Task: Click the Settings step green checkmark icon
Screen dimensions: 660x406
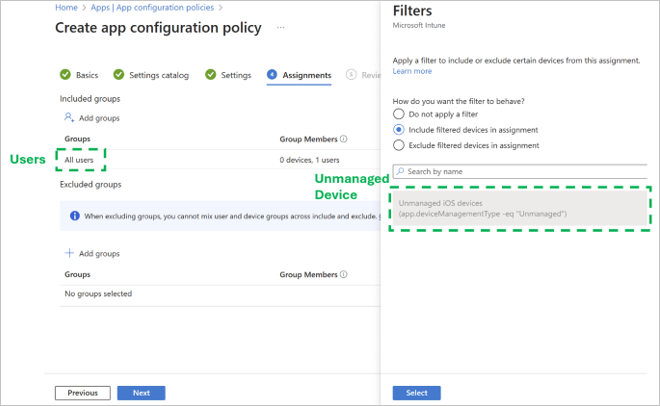Action: (x=211, y=74)
